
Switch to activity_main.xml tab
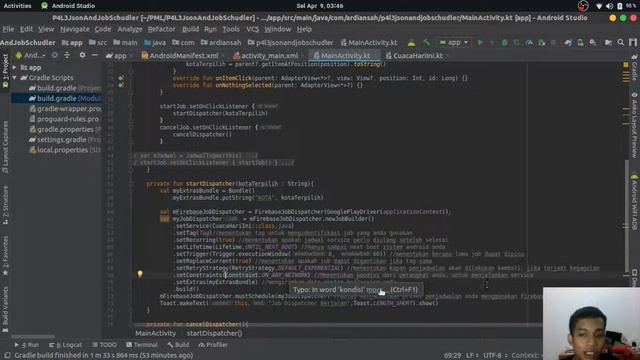click(266, 56)
